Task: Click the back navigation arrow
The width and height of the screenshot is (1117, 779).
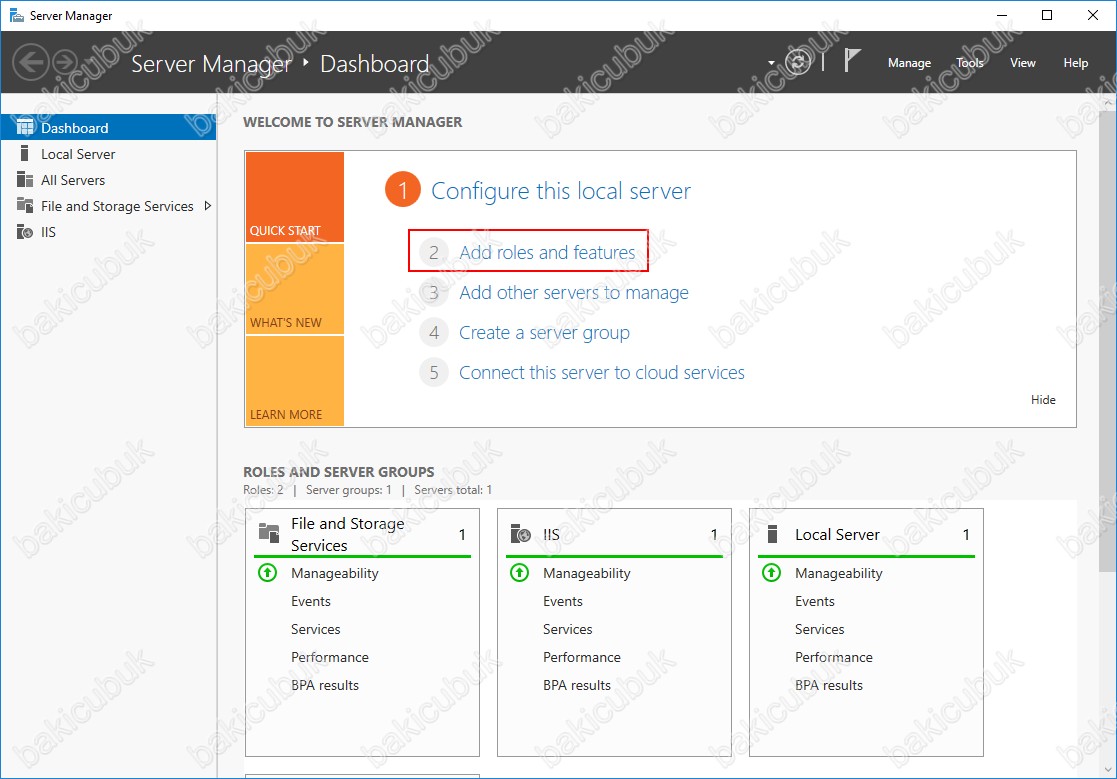Action: click(x=31, y=63)
